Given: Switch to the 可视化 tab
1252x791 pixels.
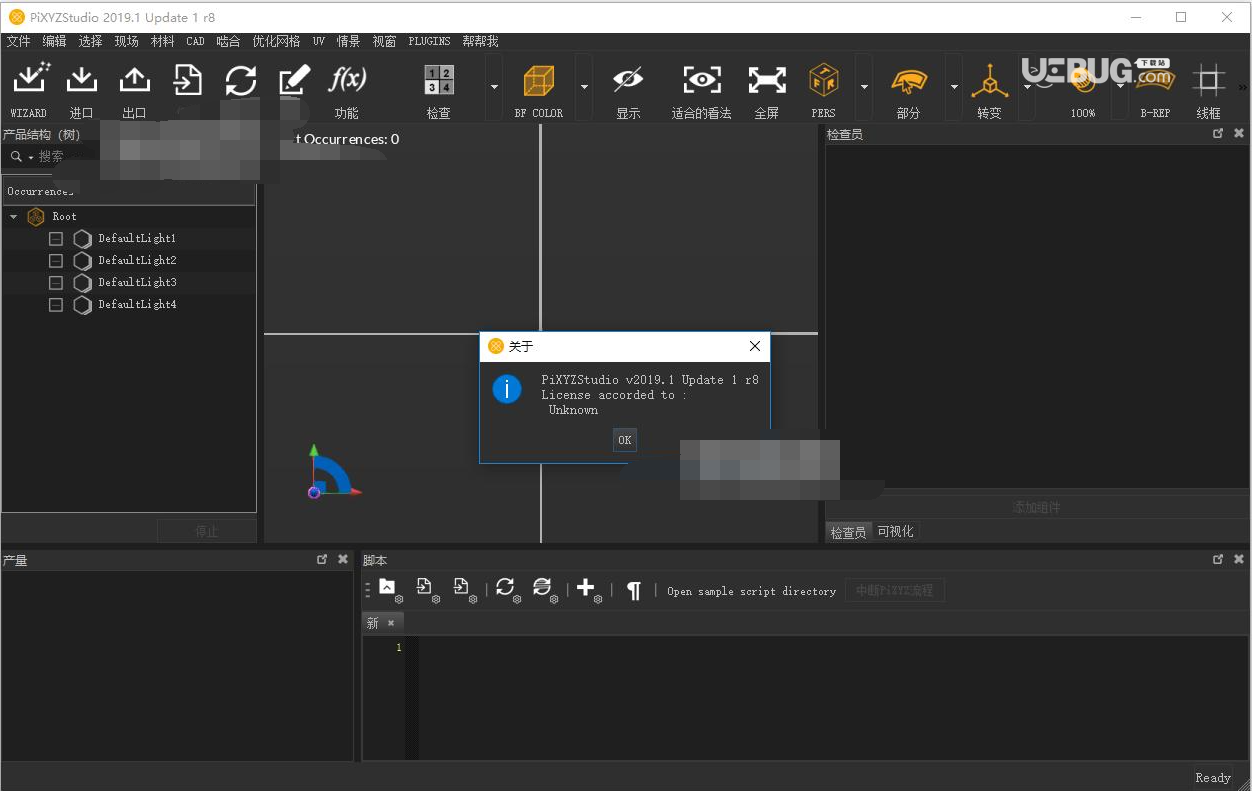Looking at the screenshot, I should pyautogui.click(x=895, y=532).
